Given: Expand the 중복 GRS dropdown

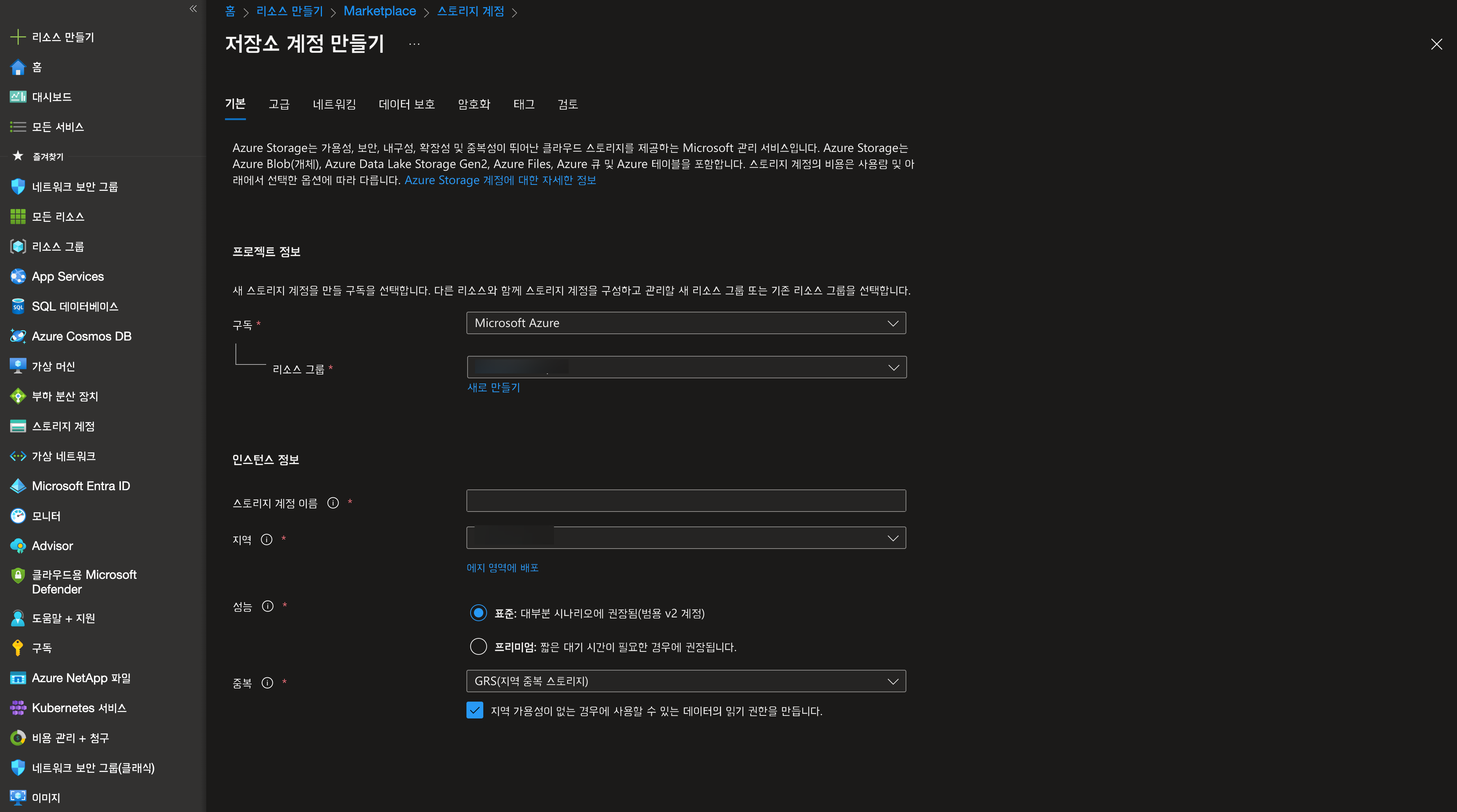Looking at the screenshot, I should 686,681.
